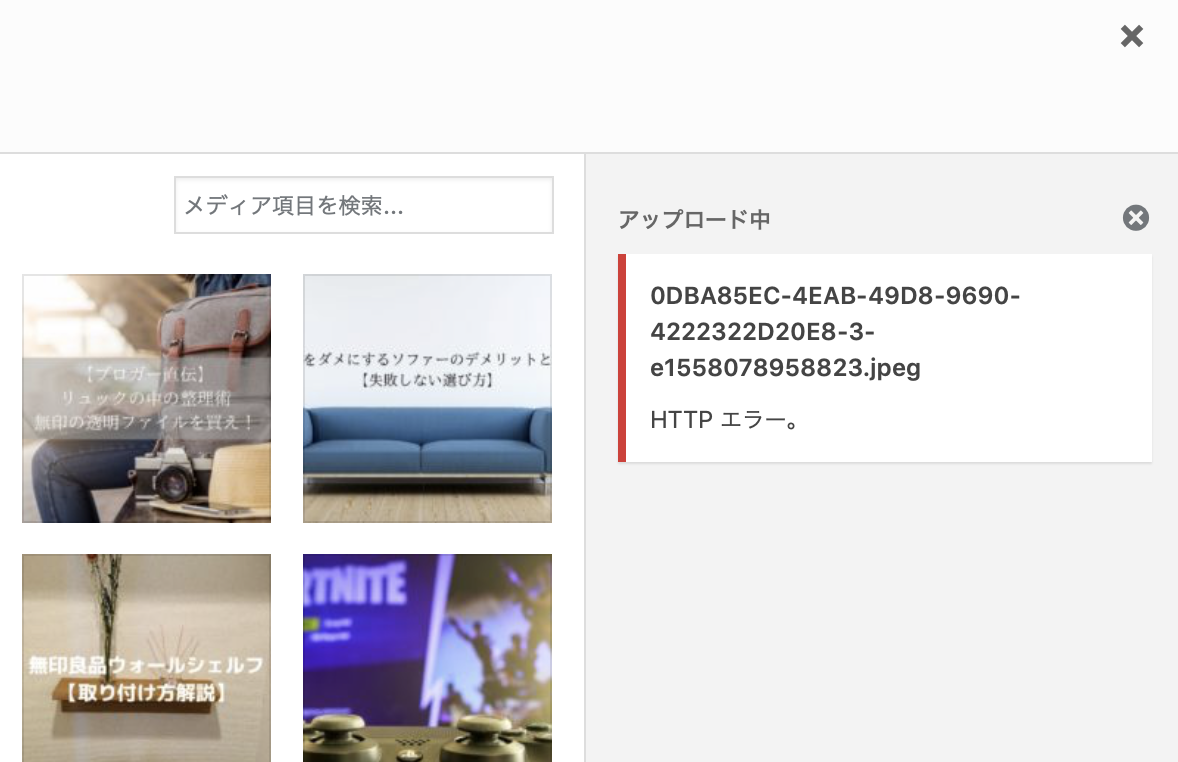Dismiss the アップロード中 upload errors panel
This screenshot has height=762, width=1178.
tap(1136, 218)
